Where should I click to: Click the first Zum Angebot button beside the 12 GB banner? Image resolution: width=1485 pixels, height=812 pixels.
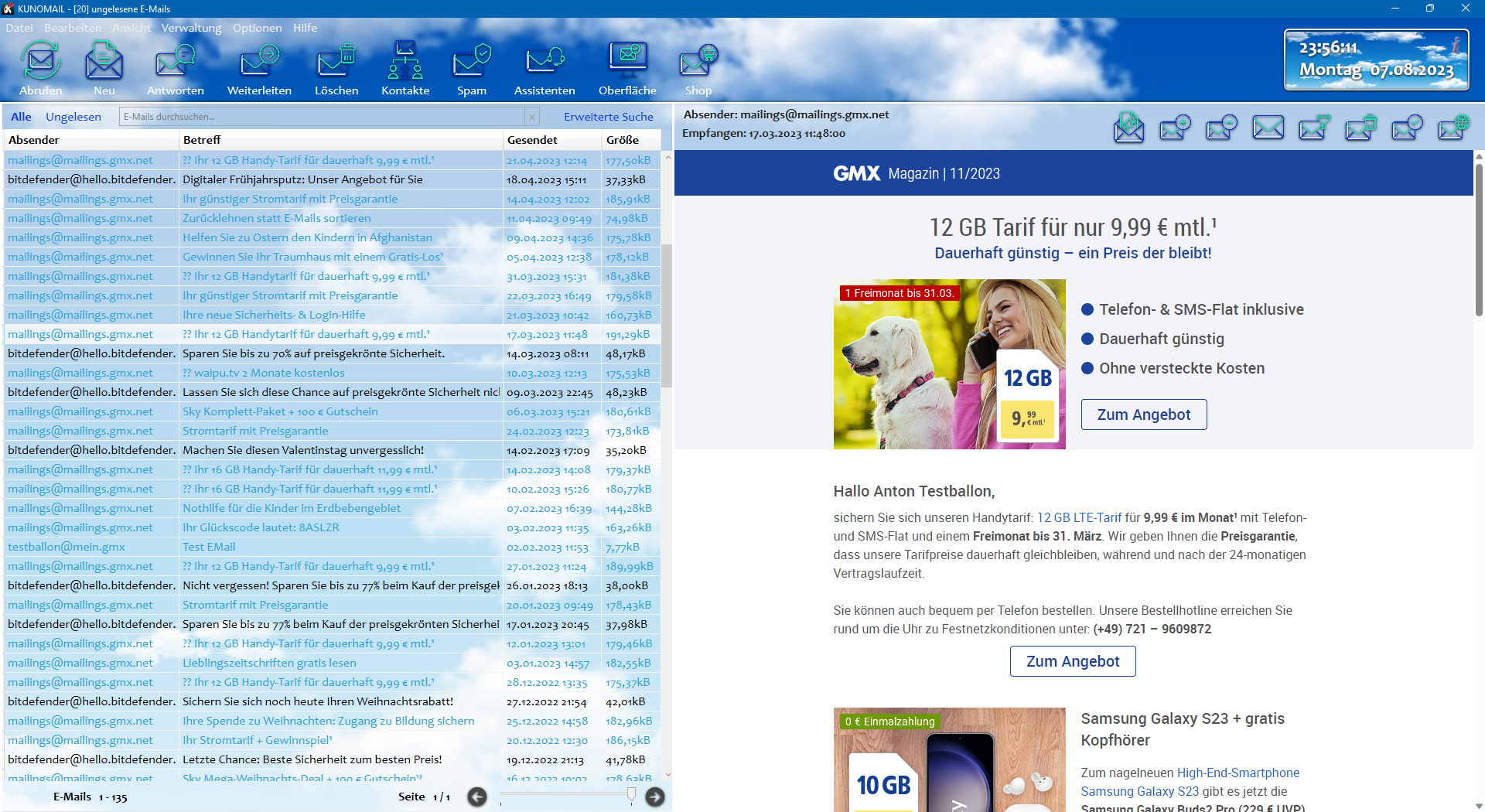[x=1144, y=415]
